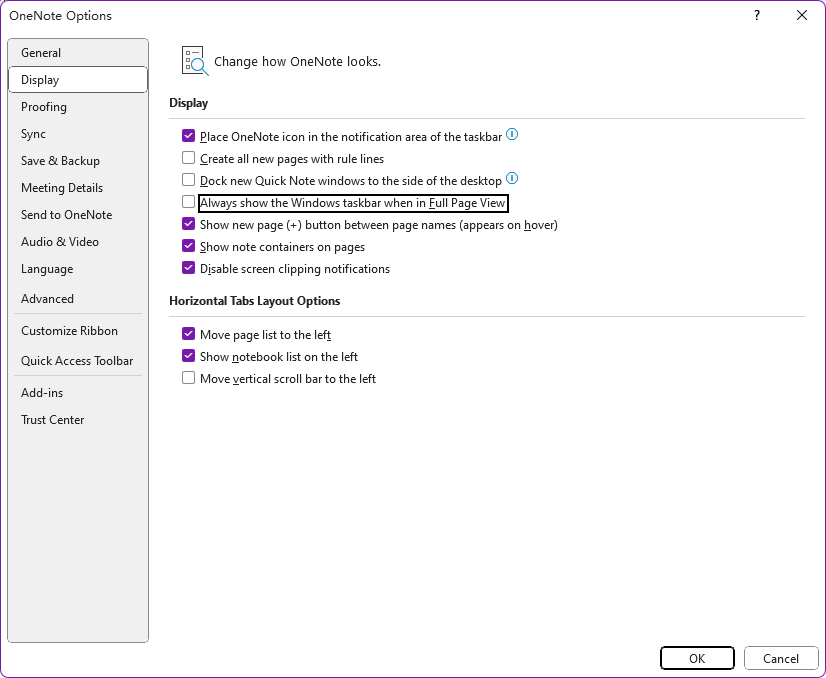
Task: Open the Proofing options category
Action: pyautogui.click(x=78, y=107)
